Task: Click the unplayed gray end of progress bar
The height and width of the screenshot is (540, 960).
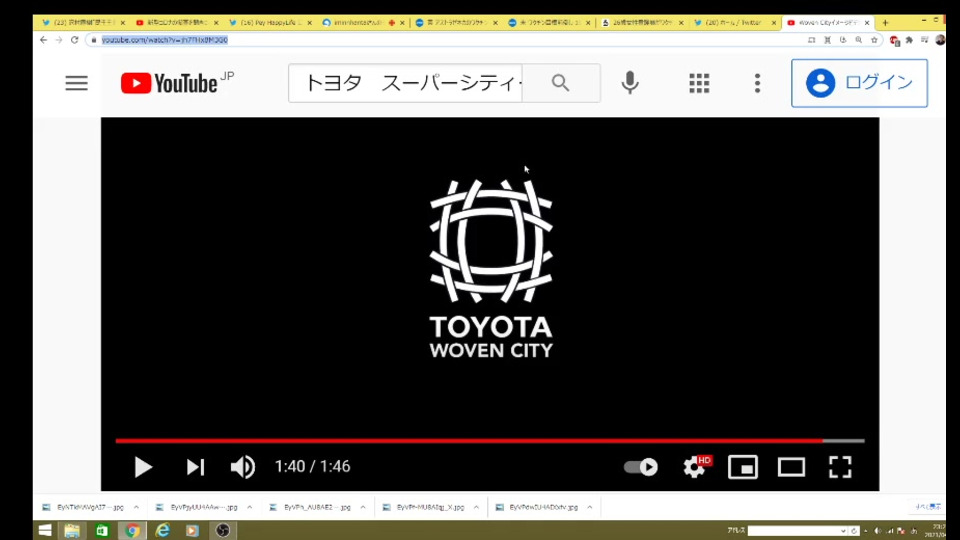Action: pyautogui.click(x=844, y=440)
